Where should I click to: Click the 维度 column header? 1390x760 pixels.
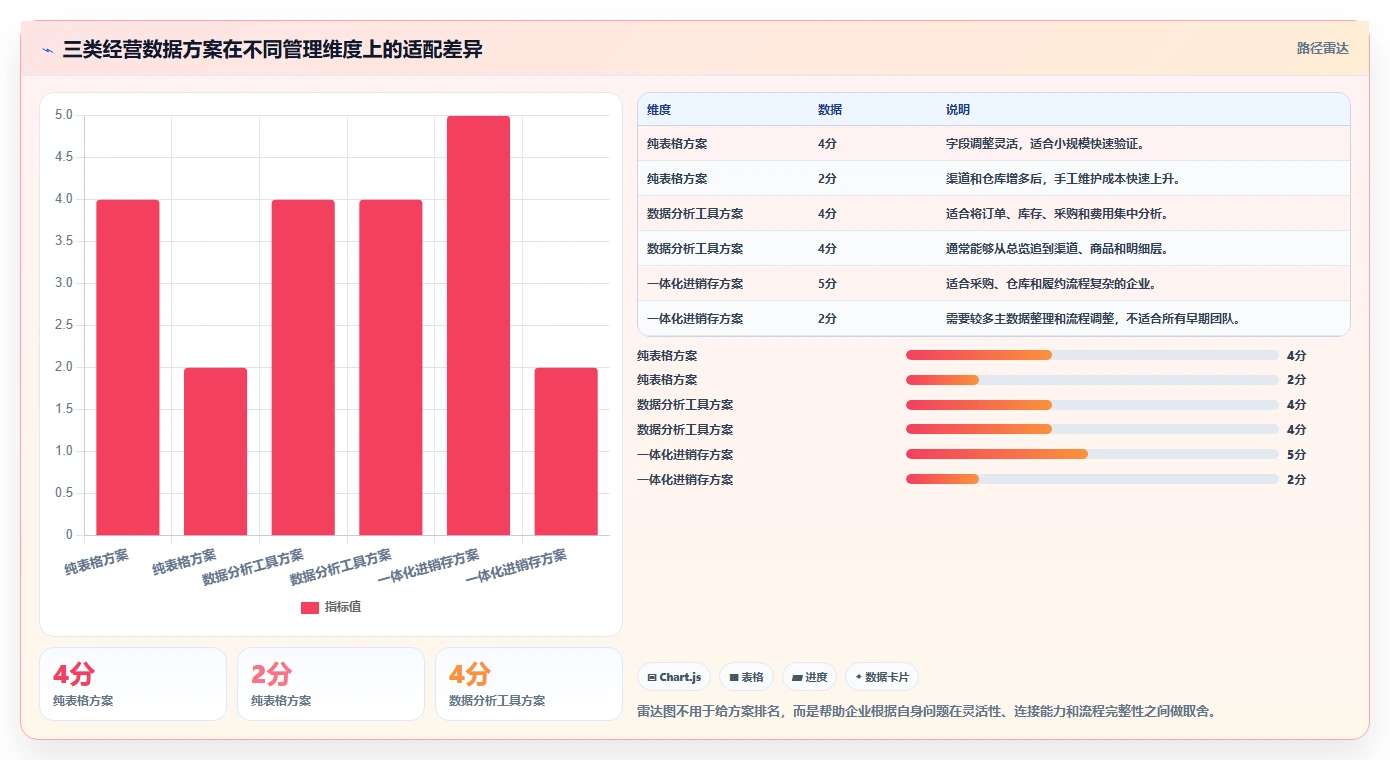pyautogui.click(x=659, y=109)
